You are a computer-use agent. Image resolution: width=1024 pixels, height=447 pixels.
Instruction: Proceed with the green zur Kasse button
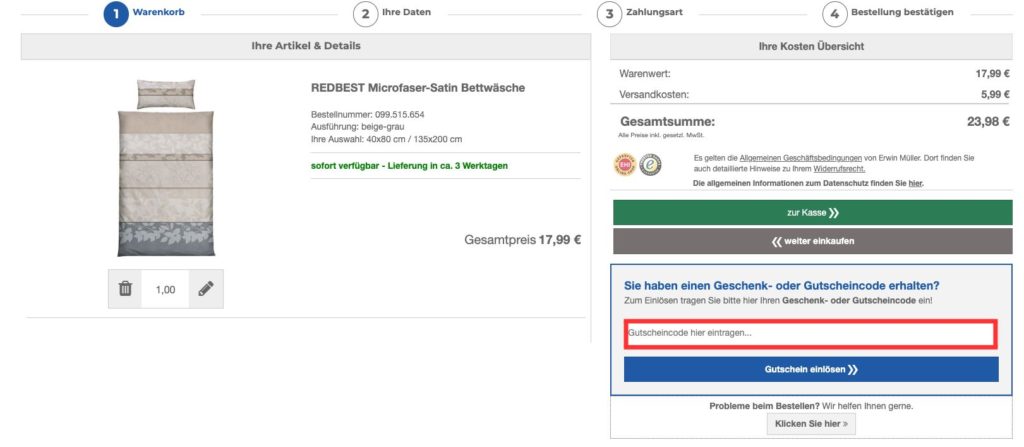point(805,212)
